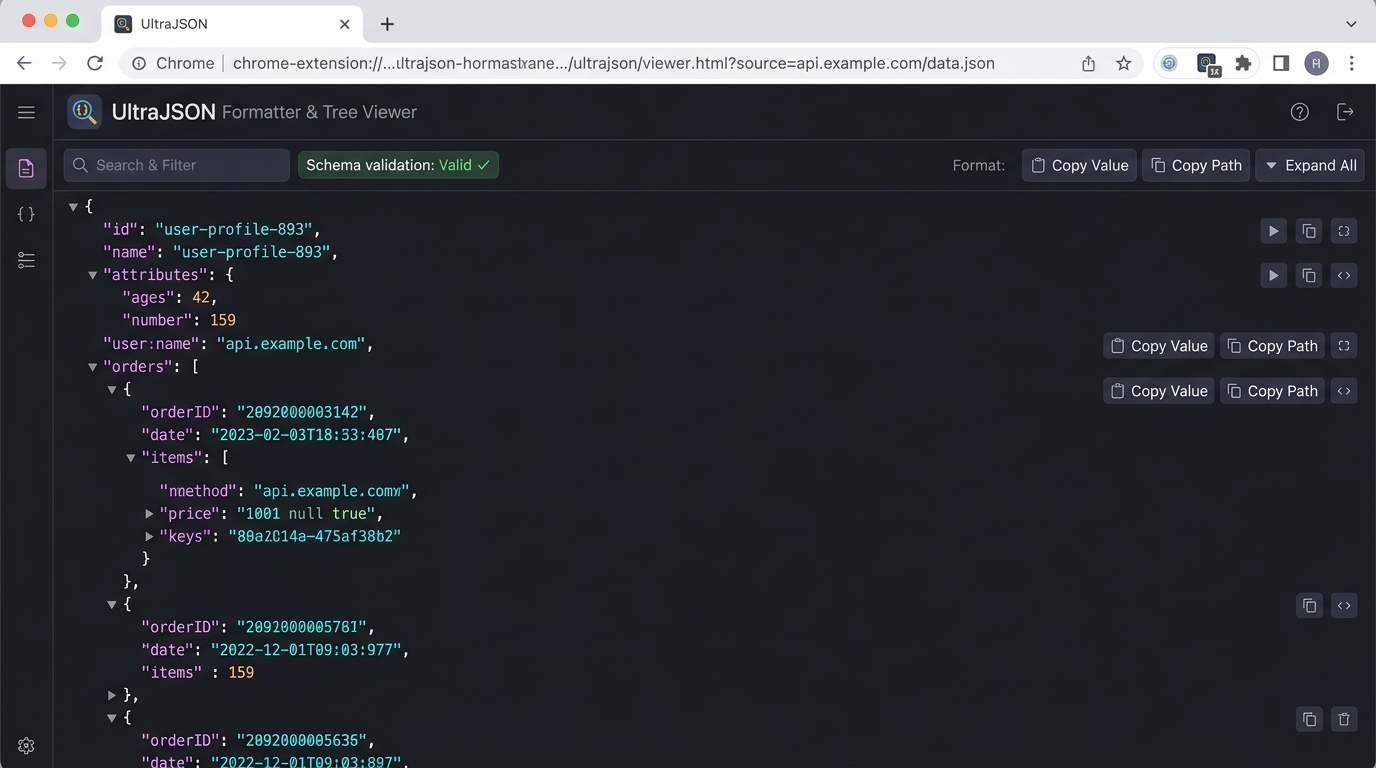Collapse the object above orderID 2092000005636
This screenshot has width=1376, height=768.
tap(111, 718)
